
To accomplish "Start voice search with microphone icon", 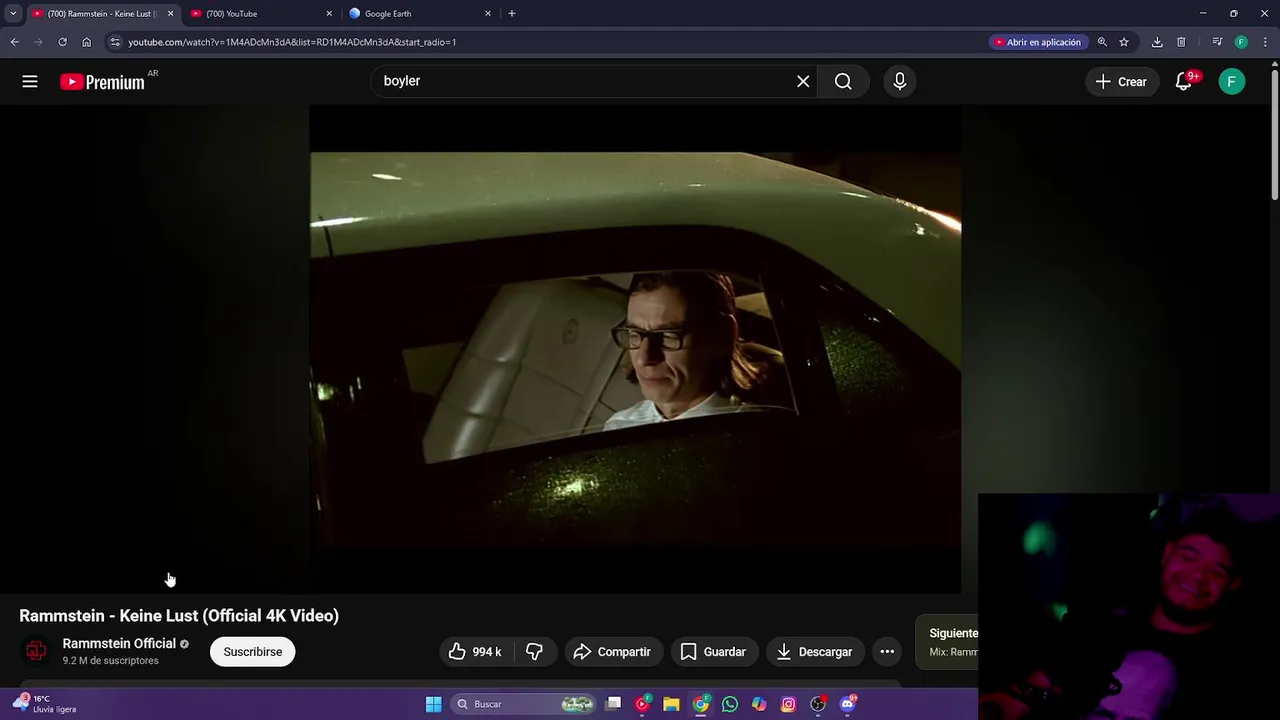I will pos(900,82).
